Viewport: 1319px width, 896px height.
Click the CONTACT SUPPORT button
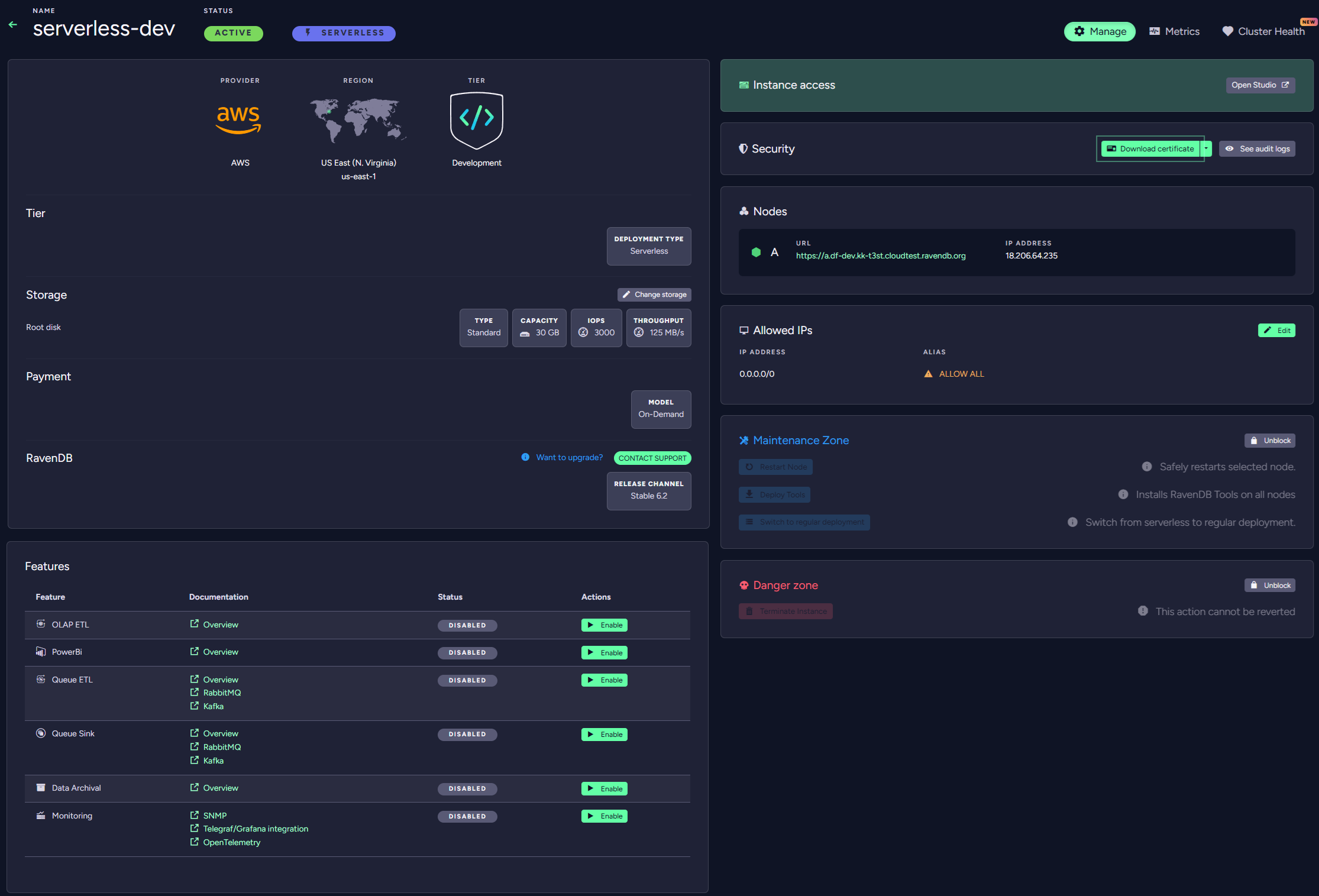tap(652, 458)
